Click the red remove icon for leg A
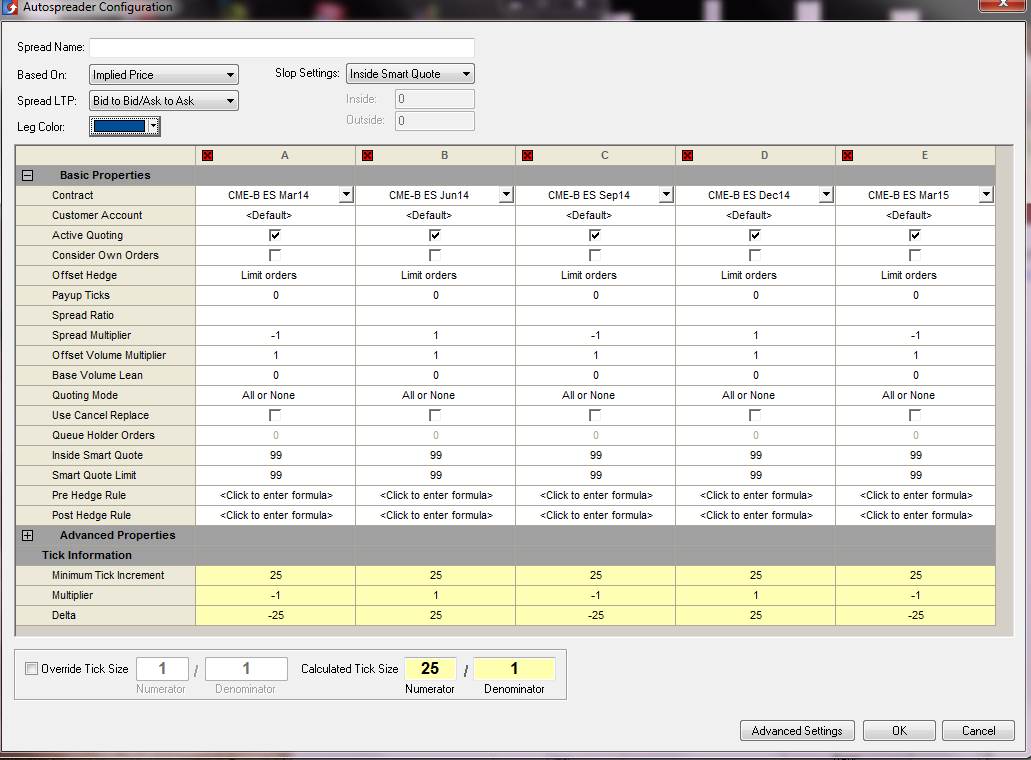Viewport: 1031px width, 760px height. (208, 156)
